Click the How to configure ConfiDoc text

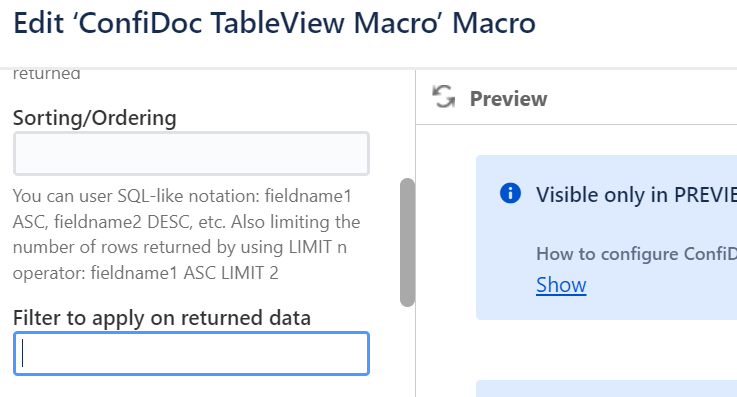click(636, 254)
